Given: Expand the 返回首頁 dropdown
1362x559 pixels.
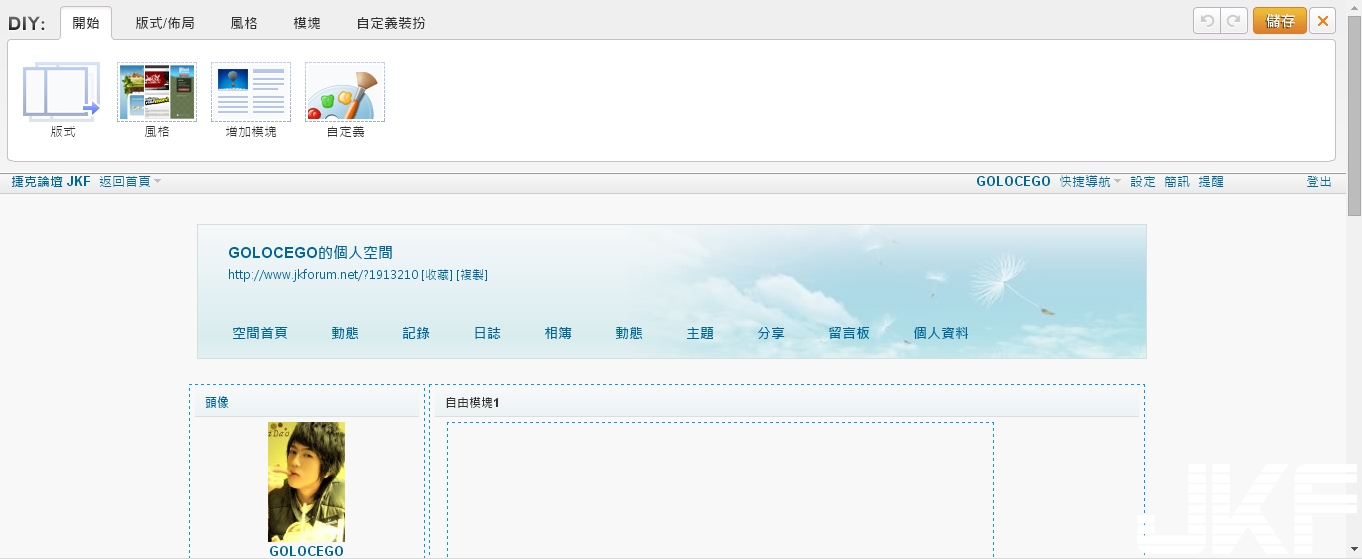Looking at the screenshot, I should coord(130,182).
